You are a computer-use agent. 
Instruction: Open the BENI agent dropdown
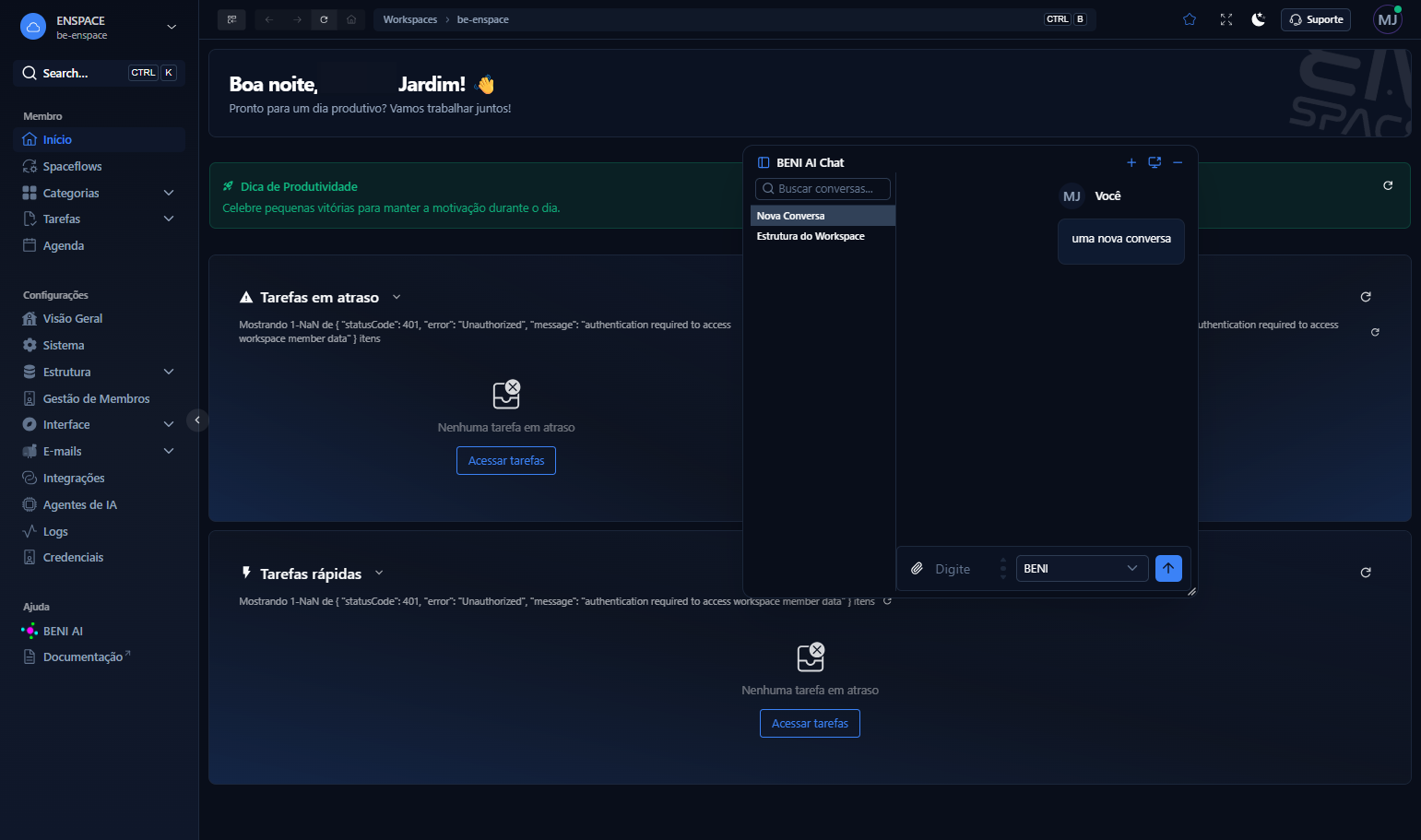click(x=1082, y=569)
